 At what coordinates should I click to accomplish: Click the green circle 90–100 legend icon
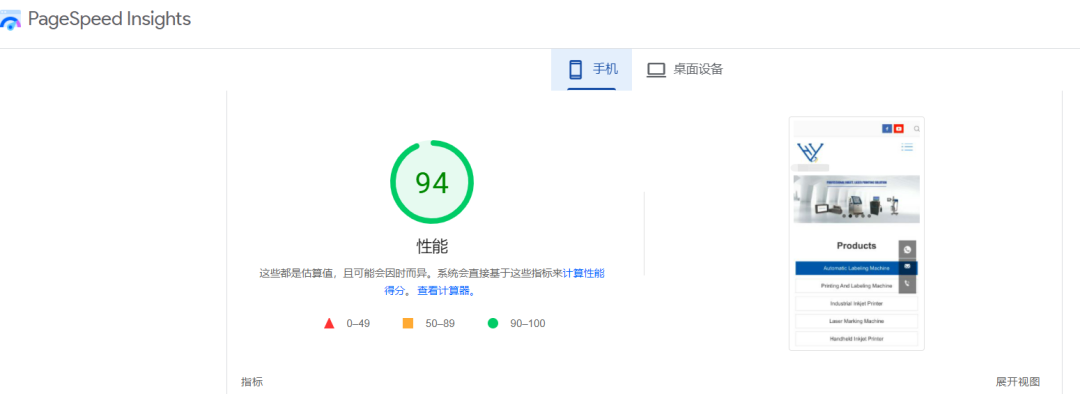(x=492, y=323)
